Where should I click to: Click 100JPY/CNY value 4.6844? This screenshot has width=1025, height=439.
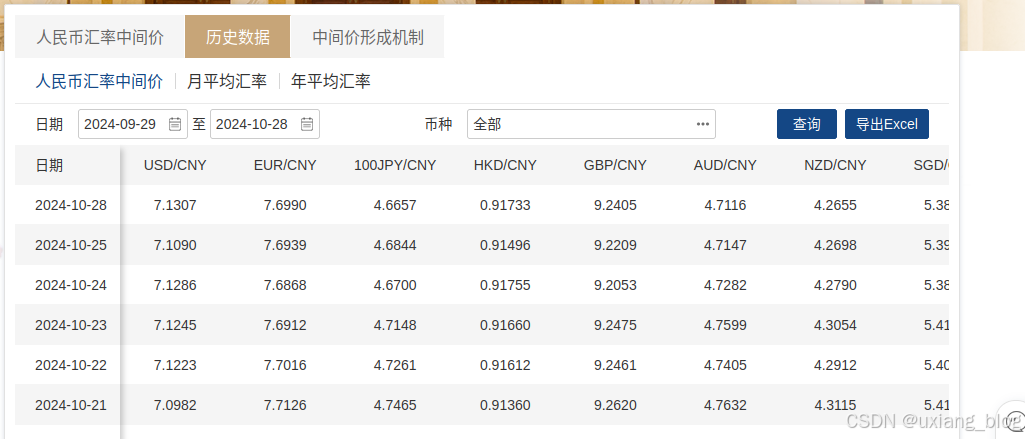(x=395, y=245)
